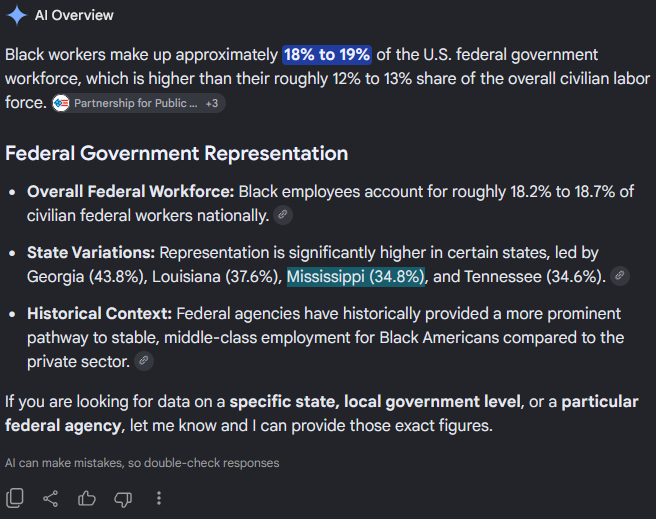The width and height of the screenshot is (656, 519).
Task: Give thumbs down to response
Action: click(123, 499)
